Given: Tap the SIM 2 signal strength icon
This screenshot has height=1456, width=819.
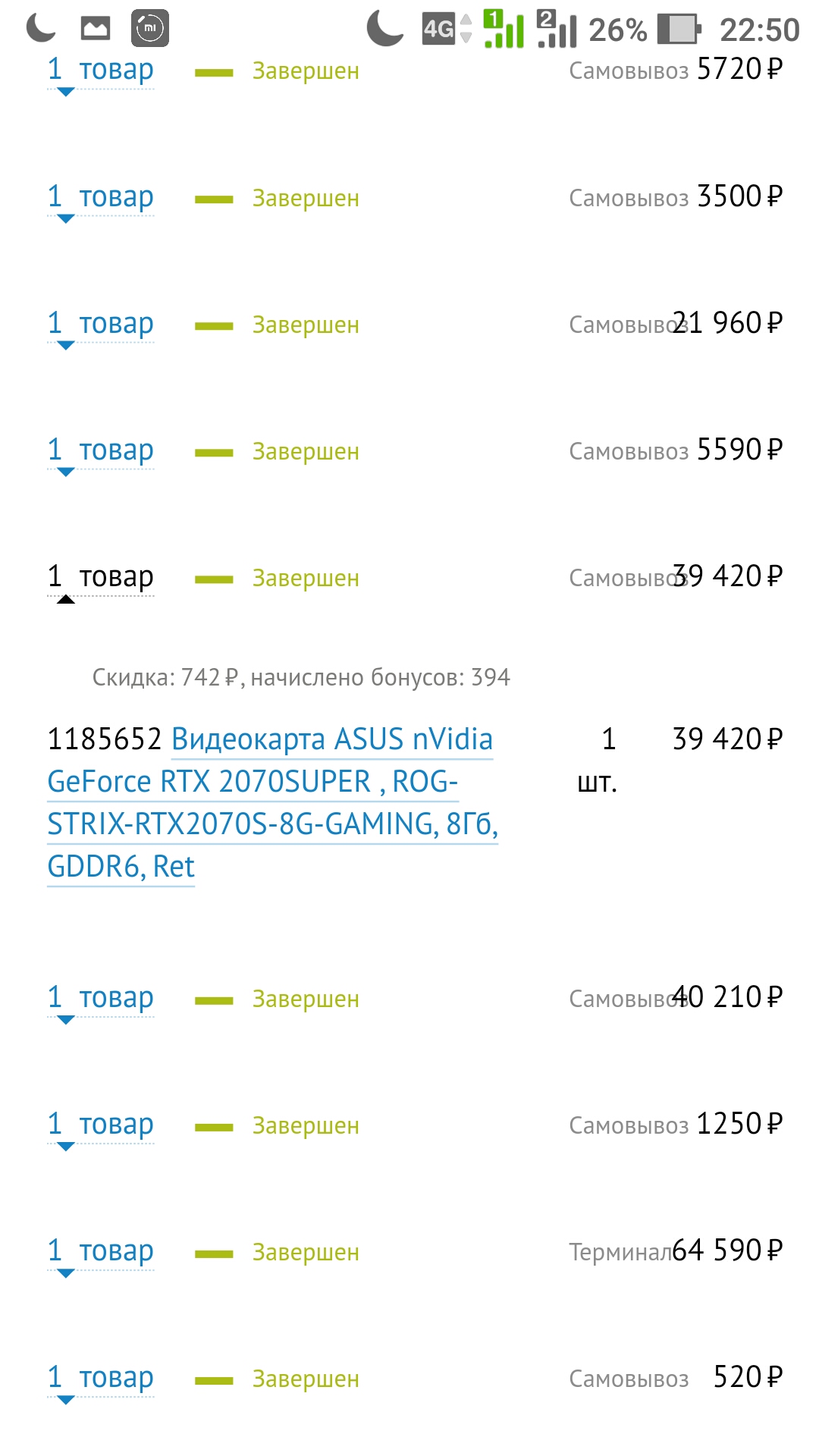Looking at the screenshot, I should (x=557, y=30).
